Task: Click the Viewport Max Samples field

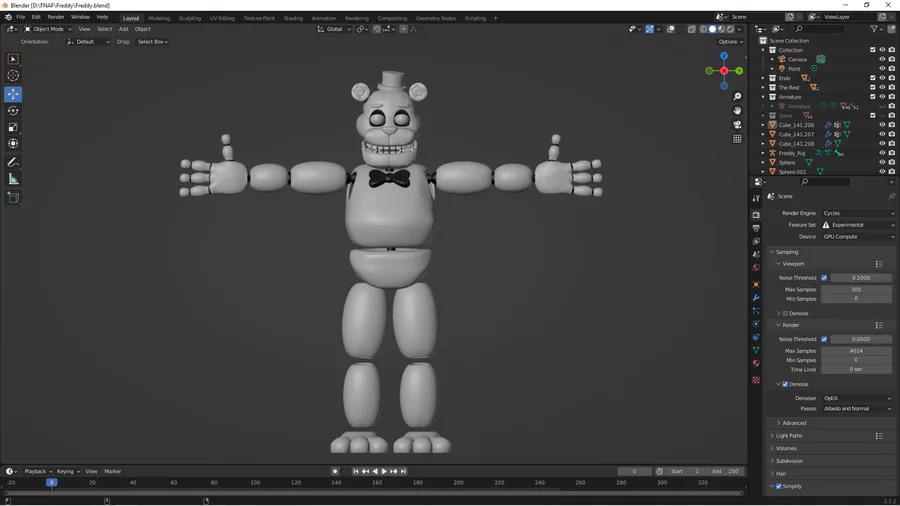Action: click(856, 290)
